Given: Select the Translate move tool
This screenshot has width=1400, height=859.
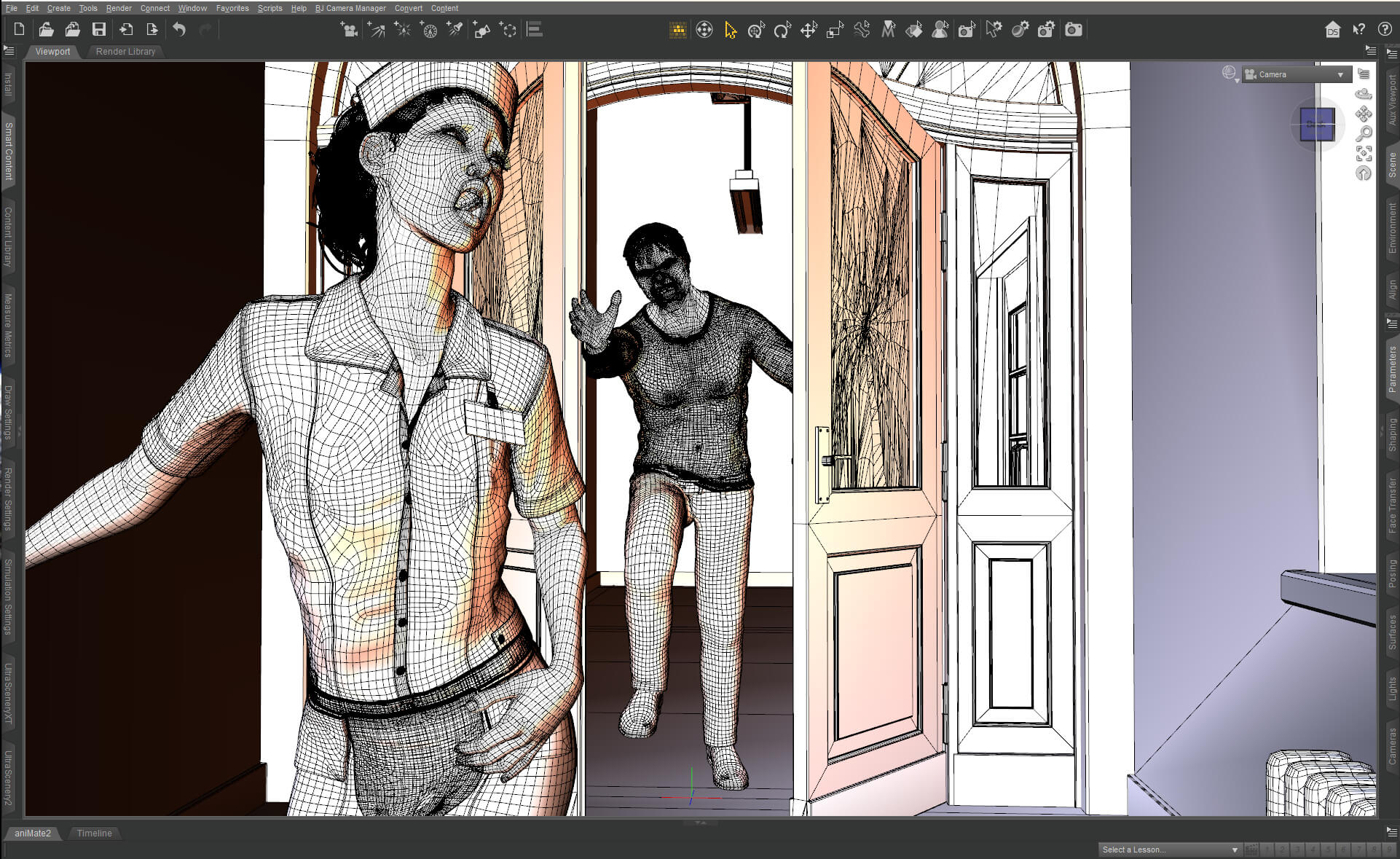Looking at the screenshot, I should click(809, 30).
